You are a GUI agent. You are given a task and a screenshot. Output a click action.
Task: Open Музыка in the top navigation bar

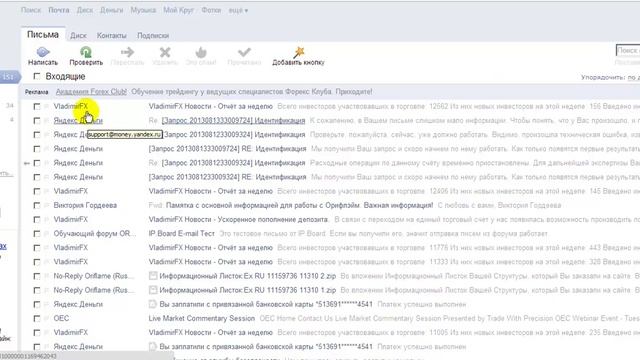[x=143, y=10]
